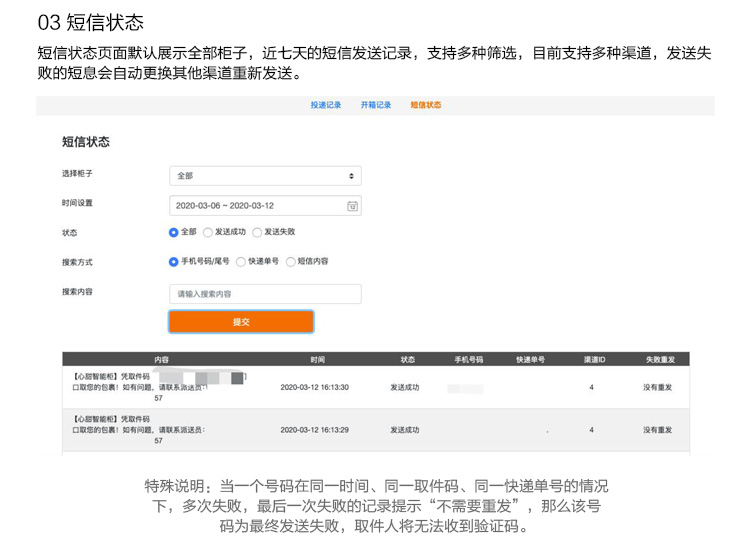Select 手机号码/尾号 search method radio
The width and height of the screenshot is (750, 557).
(174, 262)
